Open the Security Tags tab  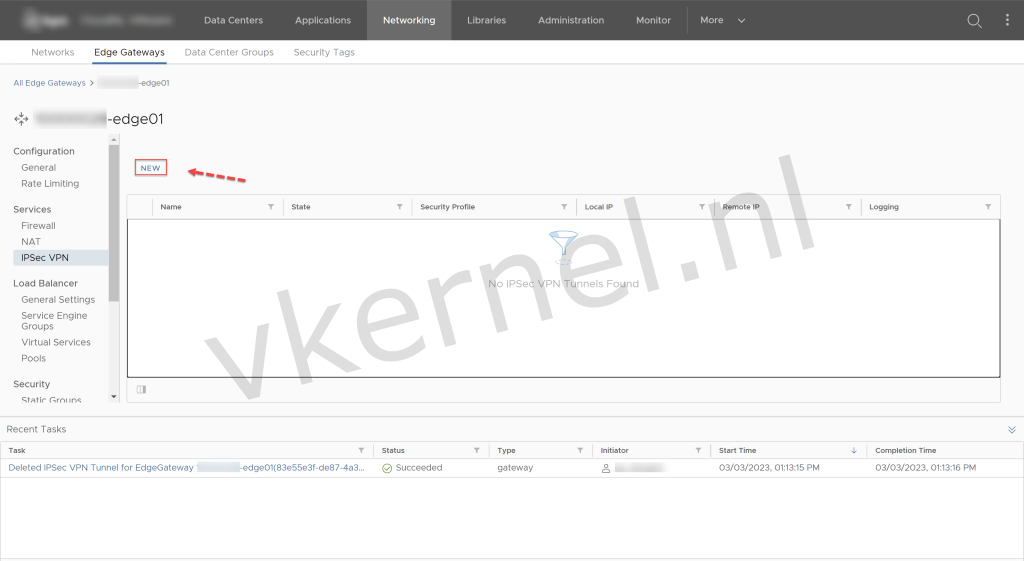point(324,52)
